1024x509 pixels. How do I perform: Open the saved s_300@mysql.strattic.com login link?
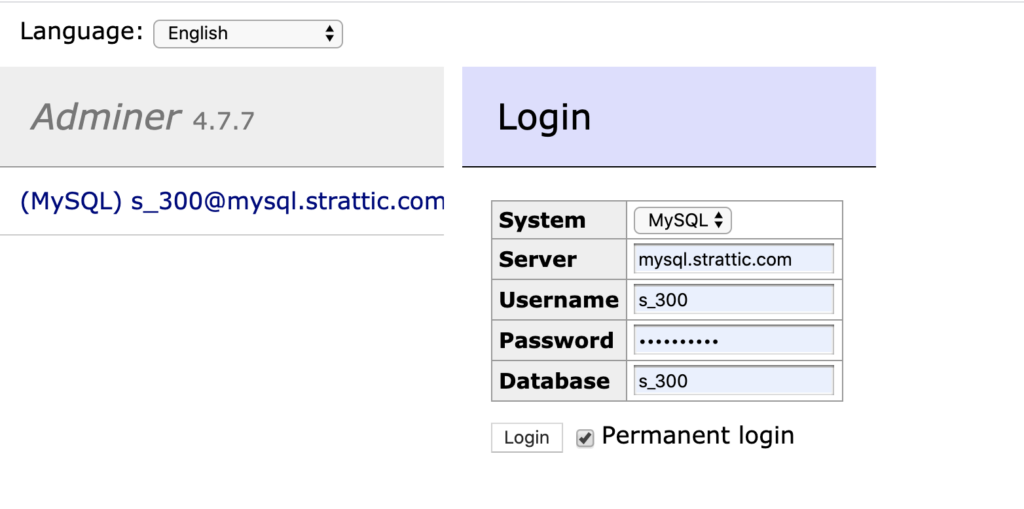pos(232,201)
